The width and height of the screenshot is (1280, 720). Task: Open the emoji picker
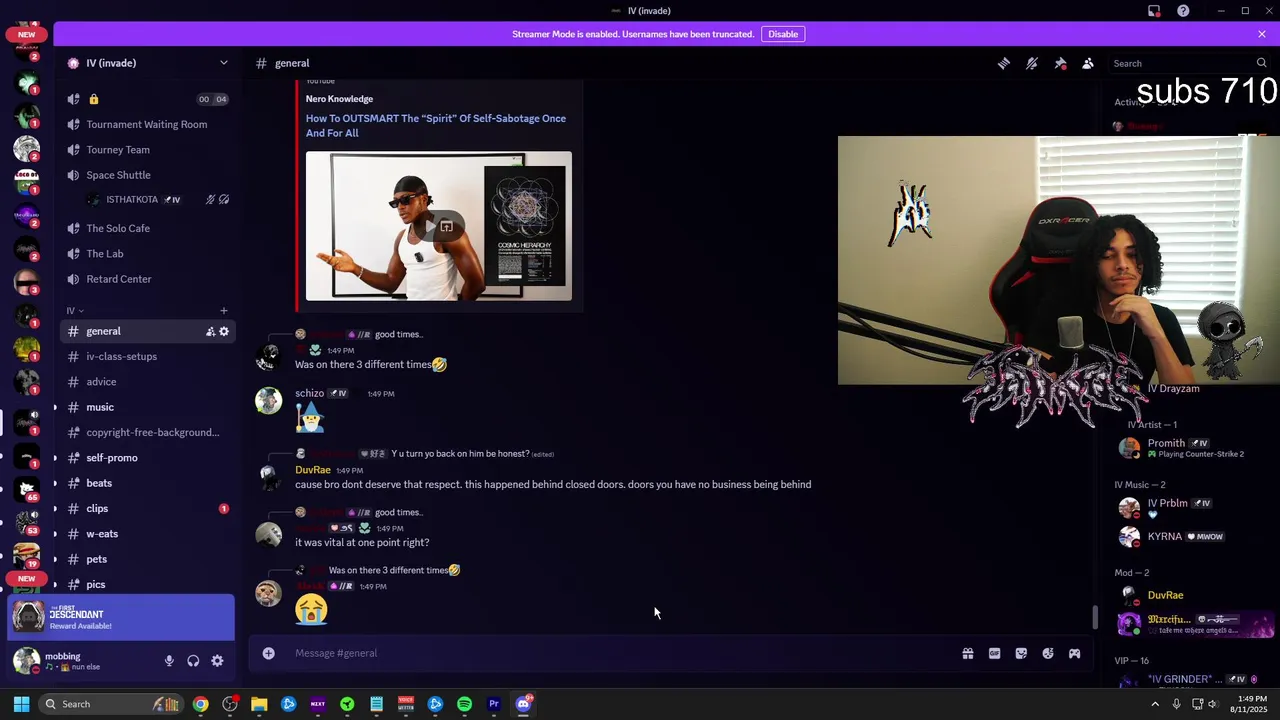[x=1048, y=653]
